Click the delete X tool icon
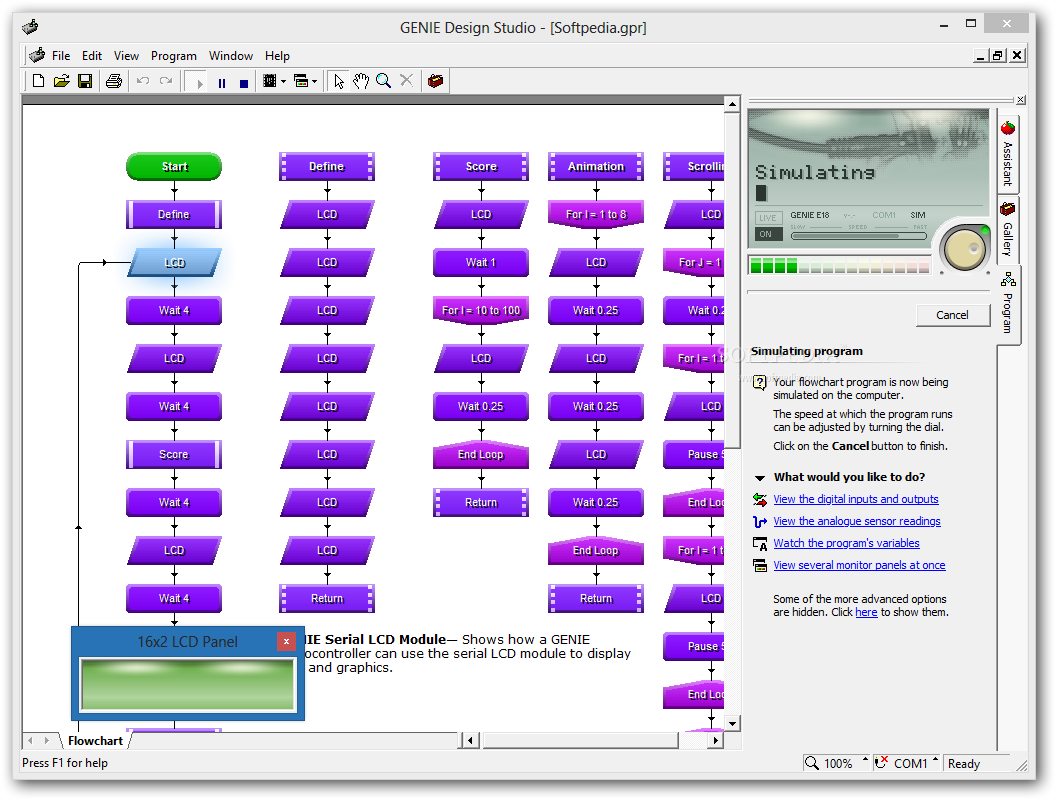This screenshot has height=800, width=1056. (406, 81)
